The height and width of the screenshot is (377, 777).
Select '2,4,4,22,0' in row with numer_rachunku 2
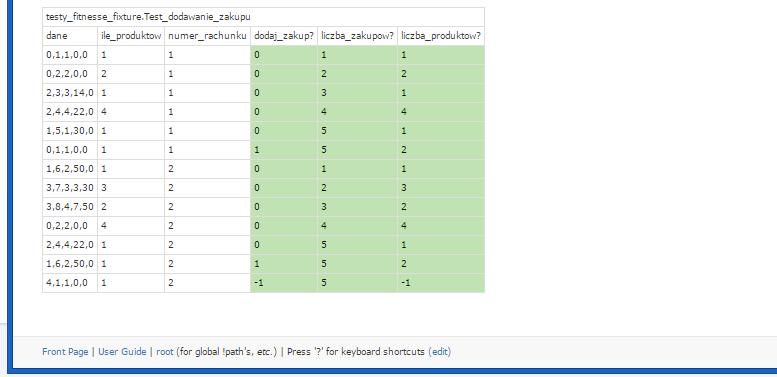pyautogui.click(x=70, y=245)
